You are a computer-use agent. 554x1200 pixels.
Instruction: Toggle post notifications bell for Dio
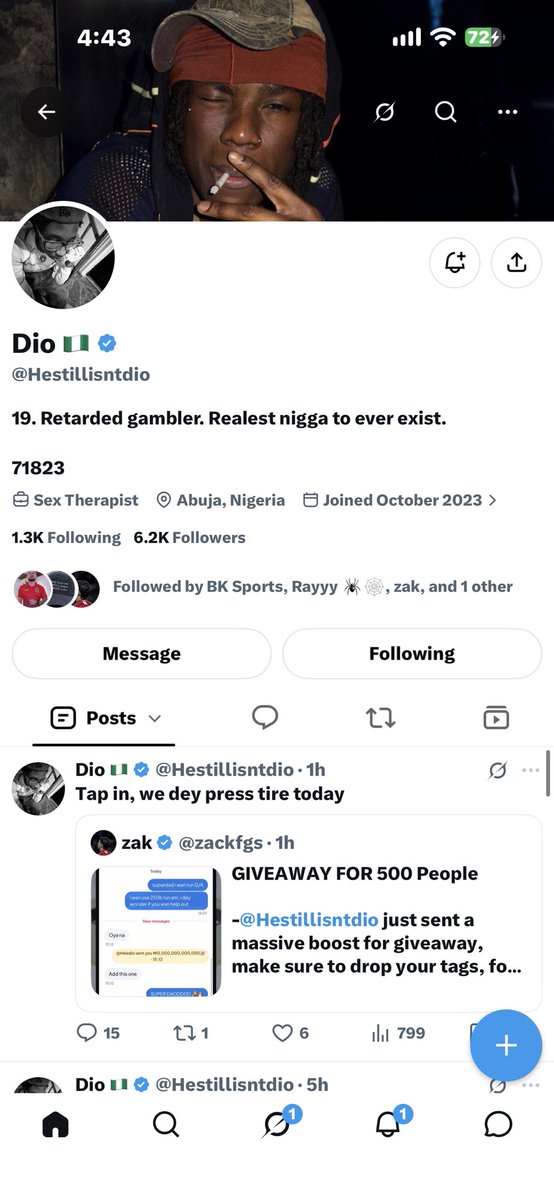(455, 262)
